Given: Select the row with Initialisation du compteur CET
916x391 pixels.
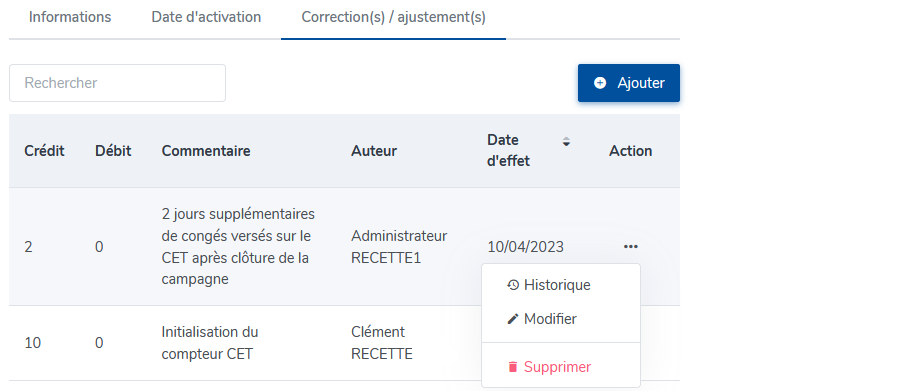Looking at the screenshot, I should 344,343.
